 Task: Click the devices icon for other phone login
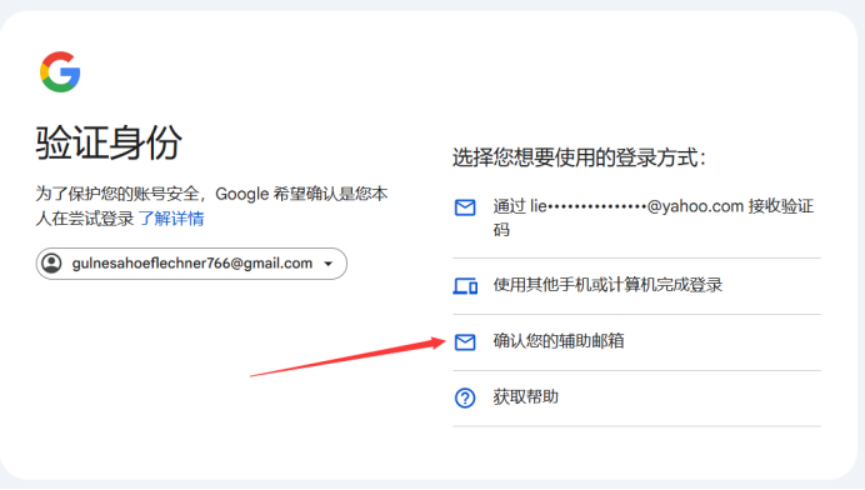(465, 286)
